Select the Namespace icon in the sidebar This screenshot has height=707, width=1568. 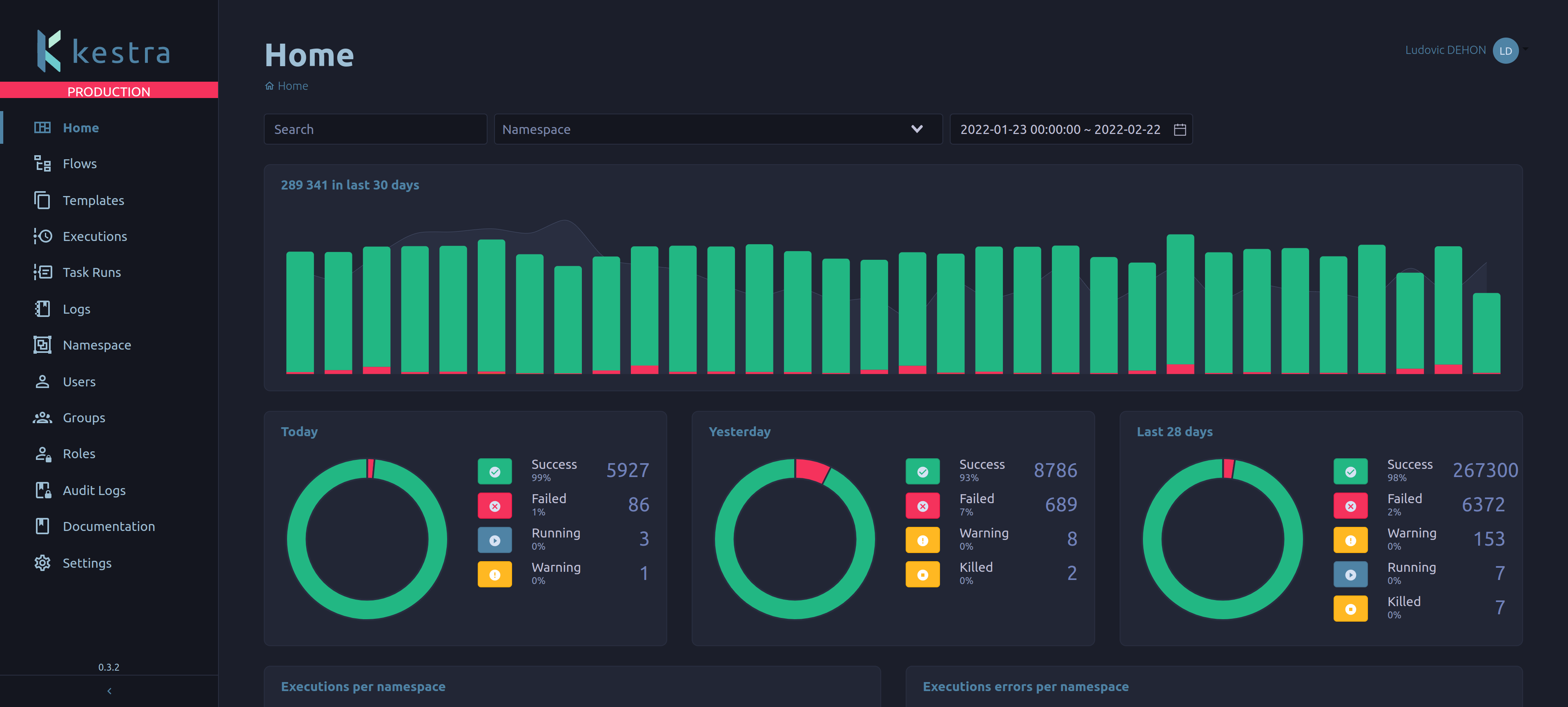point(42,345)
